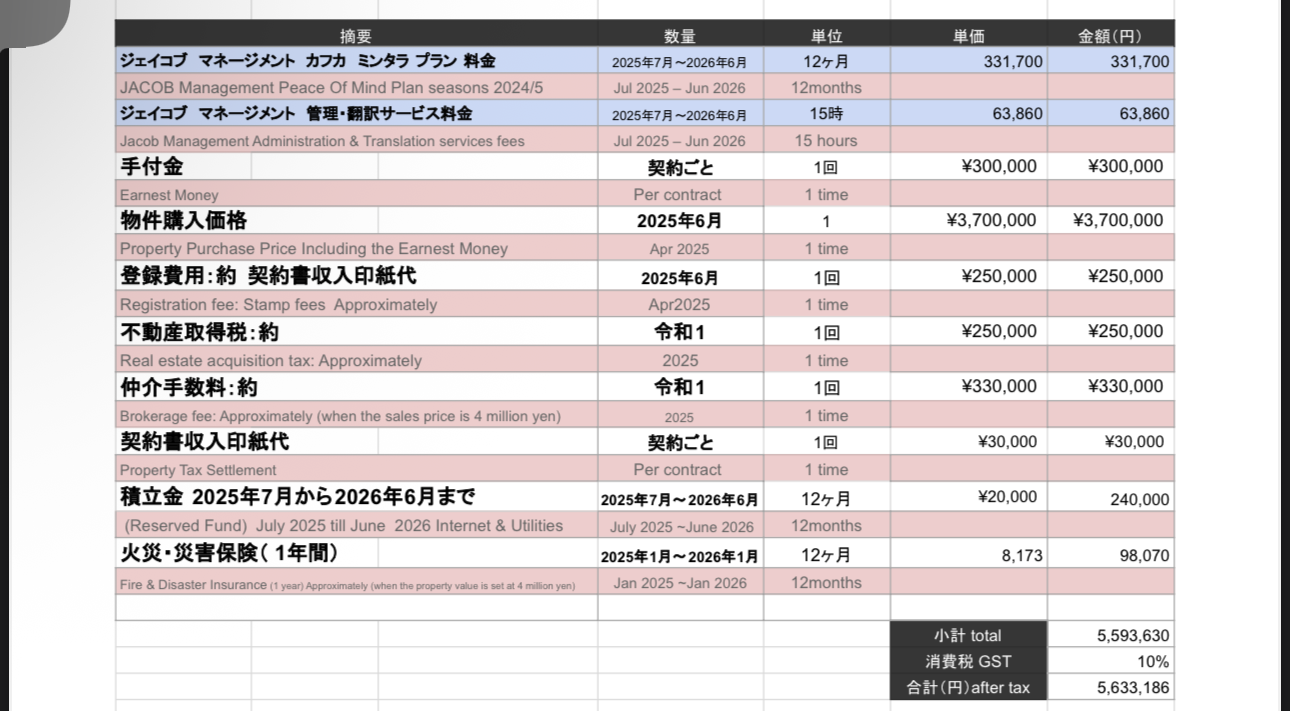This screenshot has width=1290, height=711.
Task: Select the ¥3,700,000 amount cell in 金額 column
Action: (1110, 220)
